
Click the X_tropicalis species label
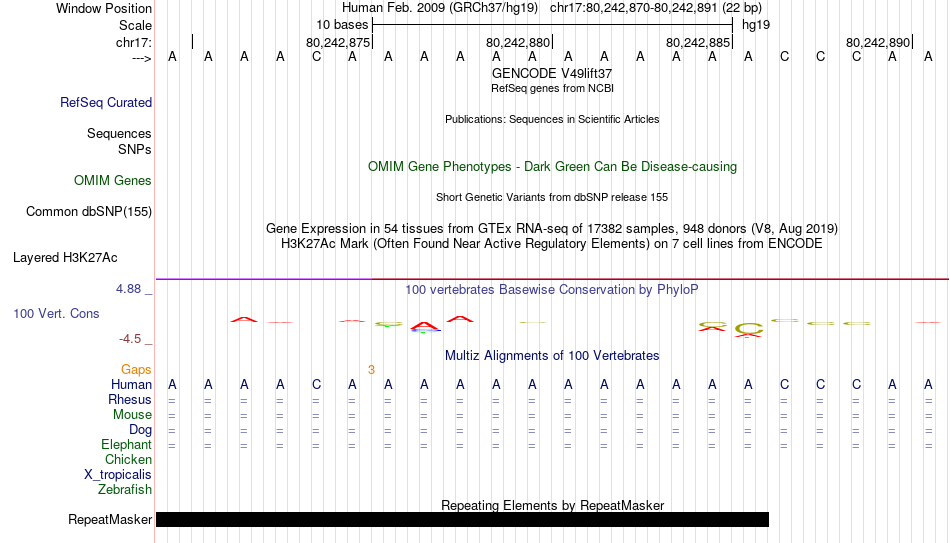coord(118,475)
